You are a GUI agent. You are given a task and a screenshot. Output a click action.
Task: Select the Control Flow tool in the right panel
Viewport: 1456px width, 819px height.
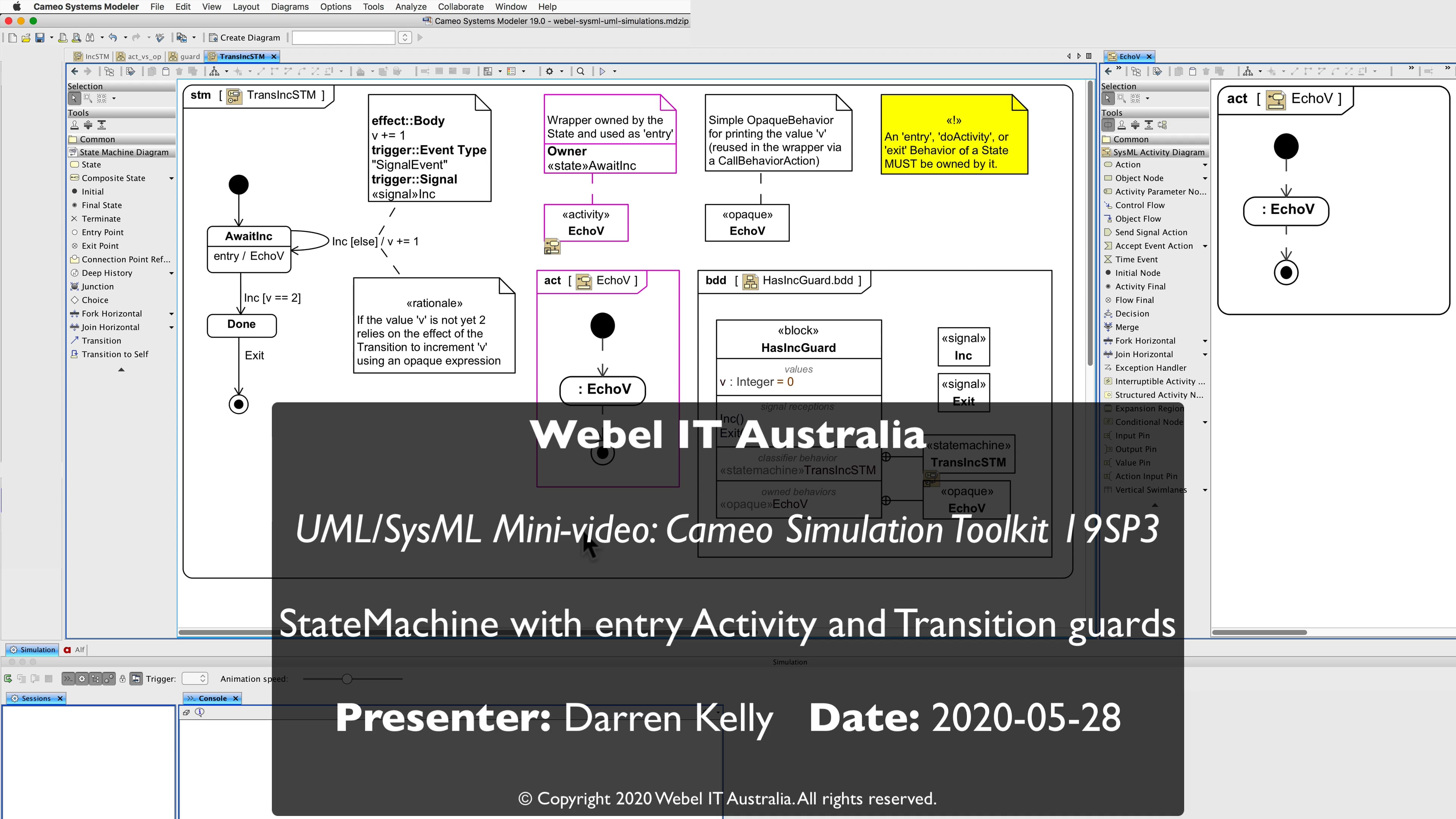pos(1139,205)
